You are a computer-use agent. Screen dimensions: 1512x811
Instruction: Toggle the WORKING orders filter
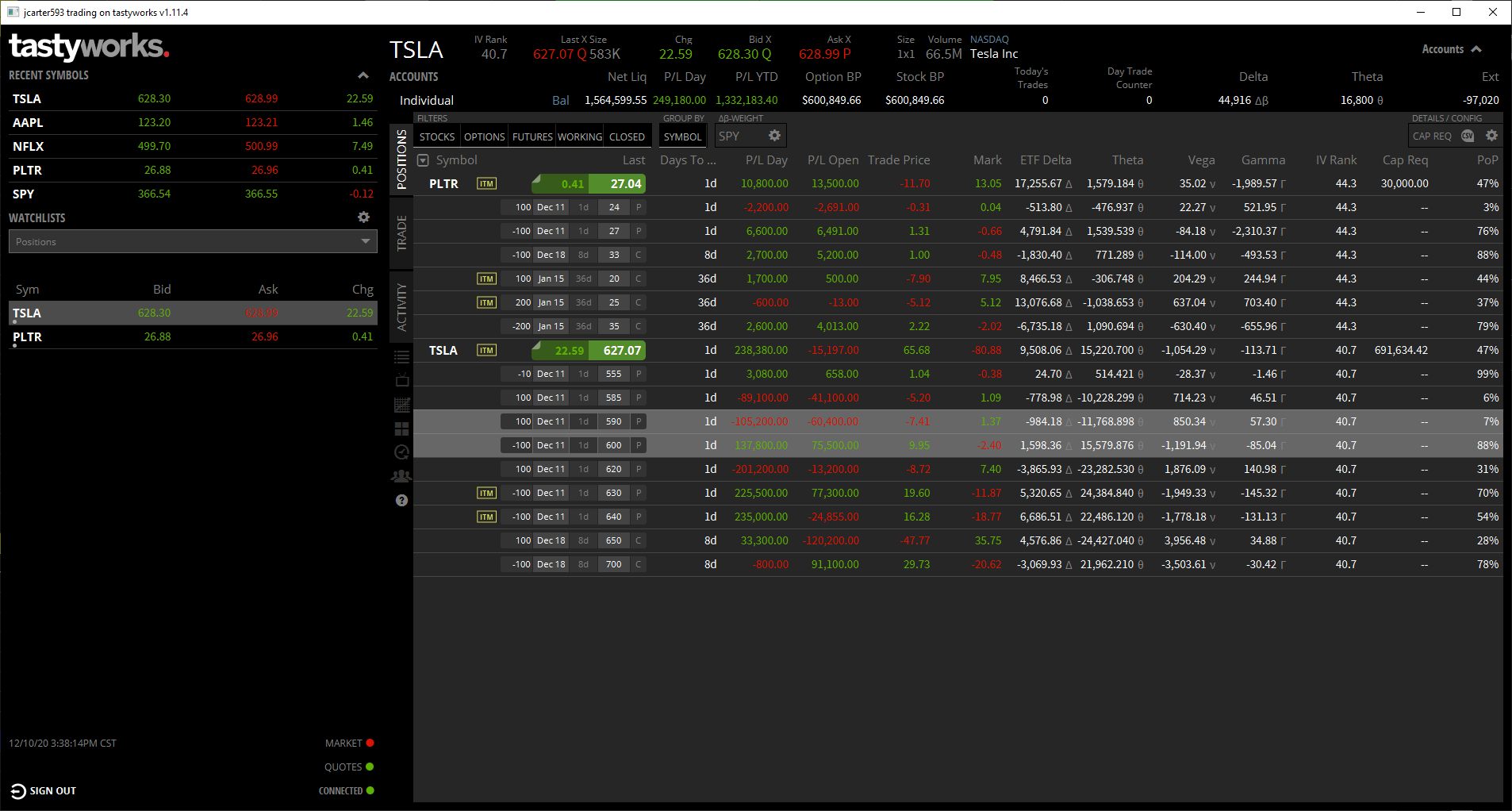[580, 136]
